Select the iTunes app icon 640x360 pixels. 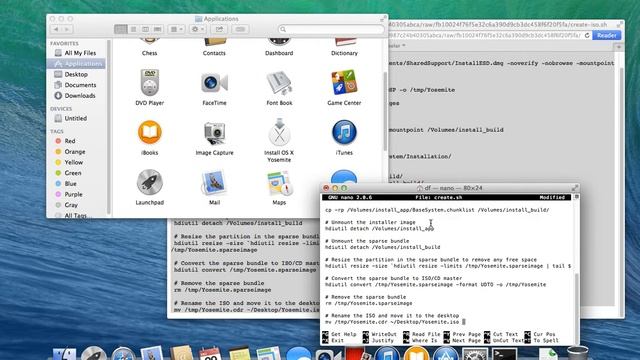pyautogui.click(x=344, y=132)
